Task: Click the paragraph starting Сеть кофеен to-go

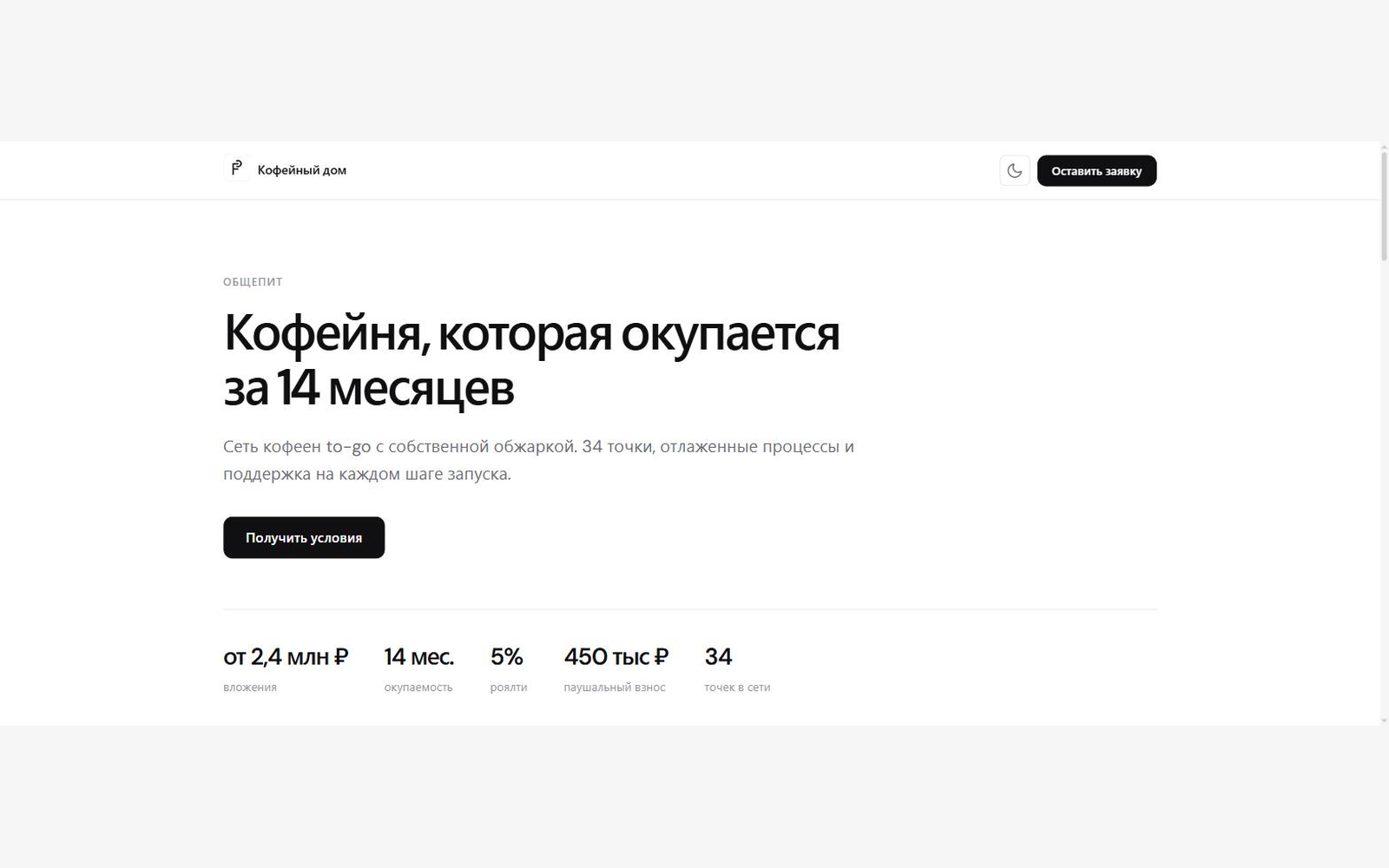Action: (x=538, y=460)
